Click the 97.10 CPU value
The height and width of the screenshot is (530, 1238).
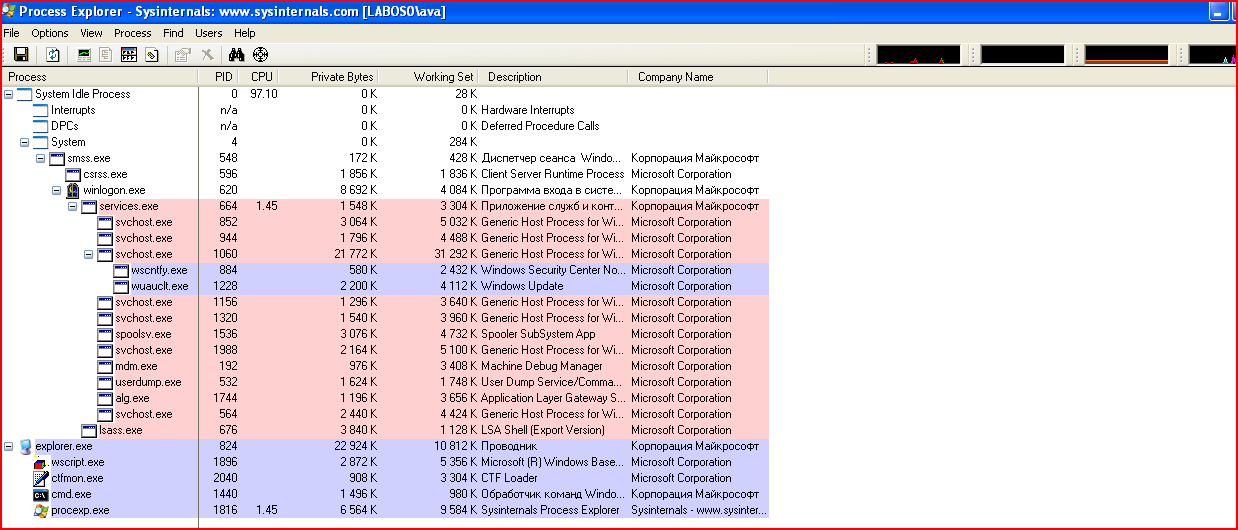pos(264,94)
